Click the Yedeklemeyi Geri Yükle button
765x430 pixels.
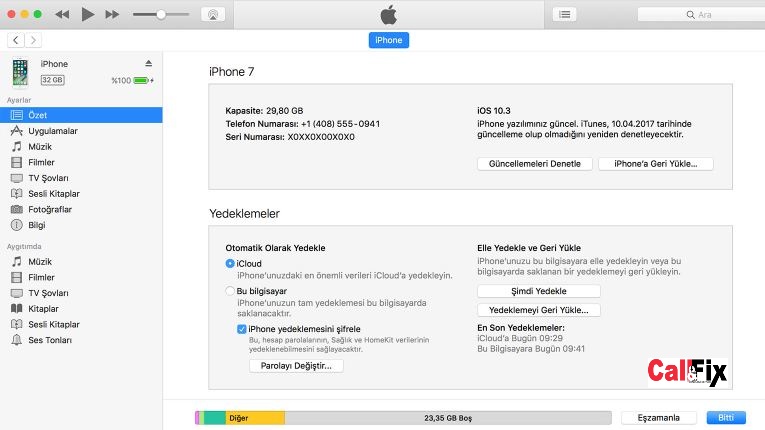point(539,310)
